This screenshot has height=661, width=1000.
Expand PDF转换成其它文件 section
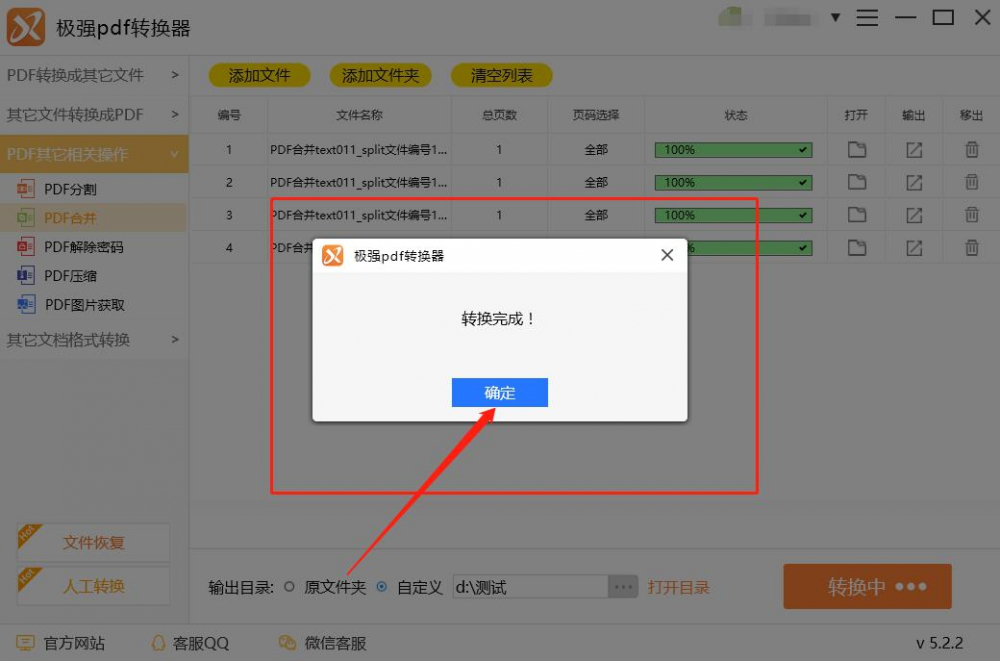click(94, 75)
